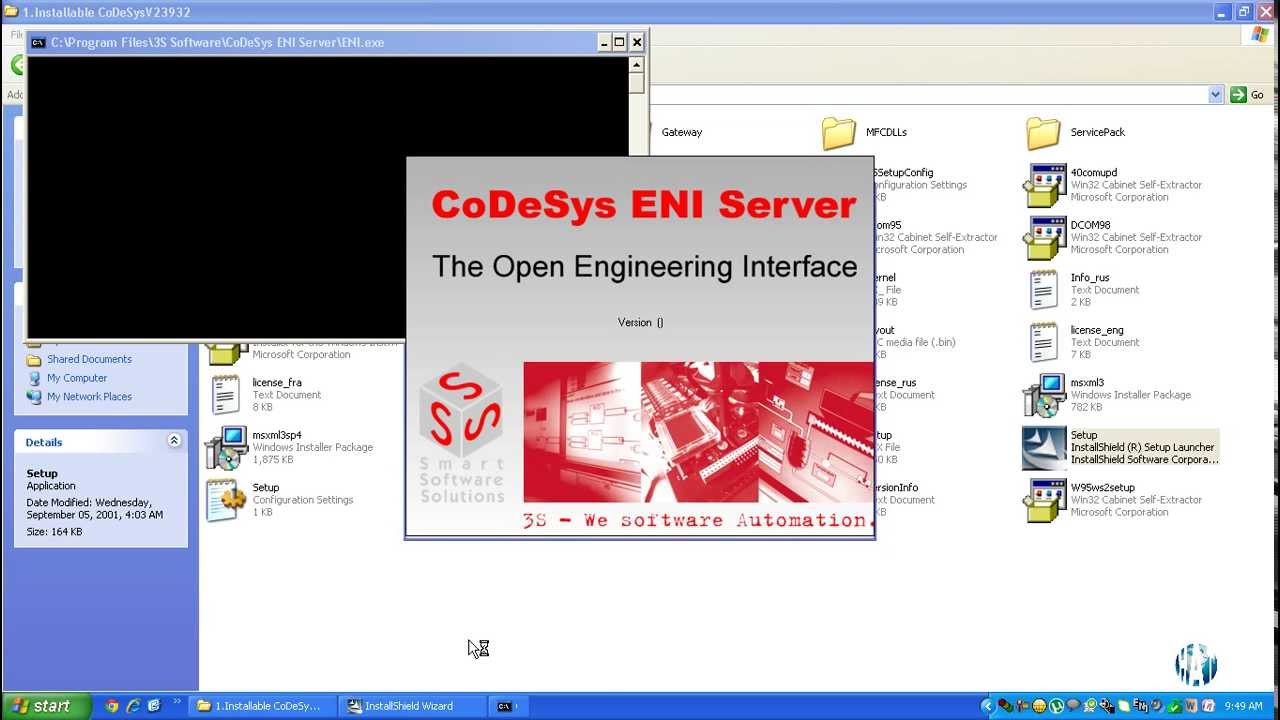Switch to InstallShield Wizard taskbar button
The image size is (1280, 720).
(410, 706)
